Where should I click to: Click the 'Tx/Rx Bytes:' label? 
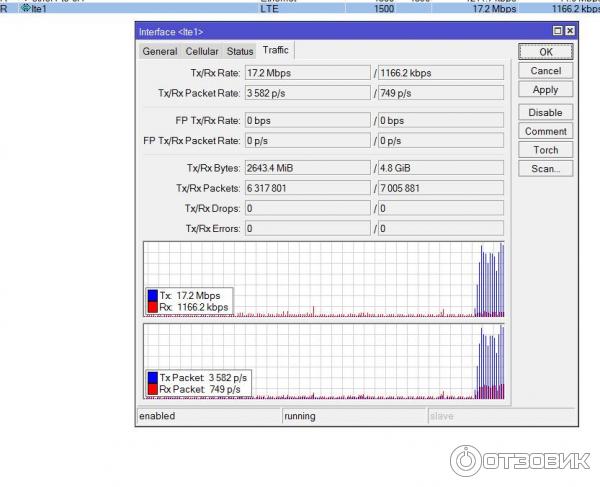coord(214,168)
